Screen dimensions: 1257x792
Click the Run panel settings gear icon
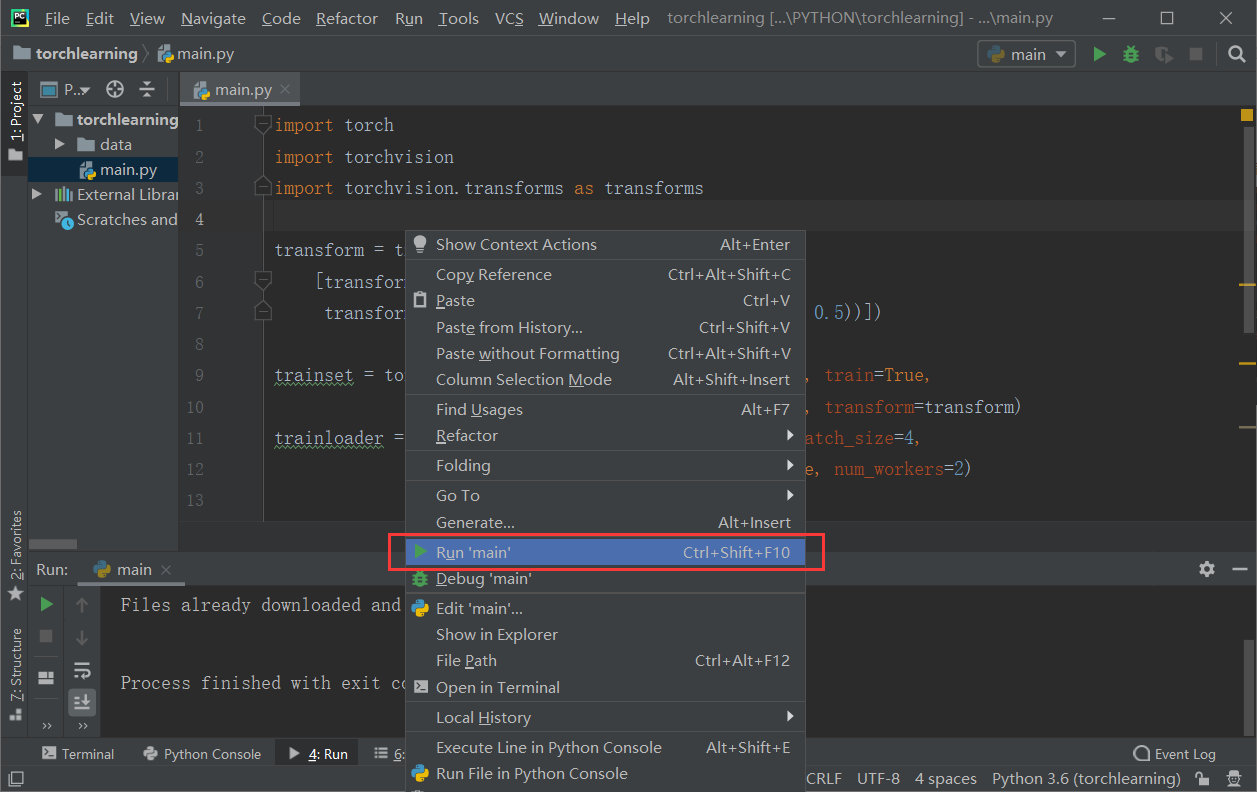1207,569
